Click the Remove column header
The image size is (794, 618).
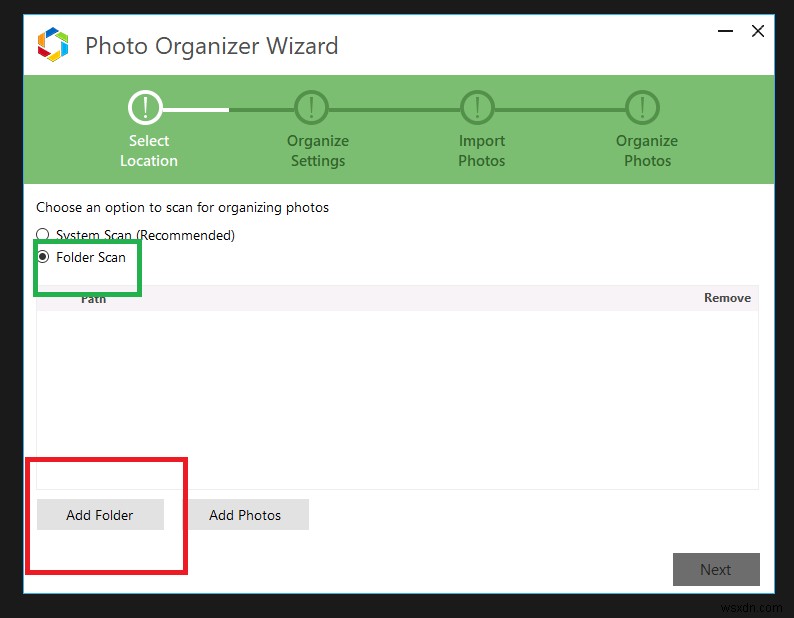click(727, 298)
